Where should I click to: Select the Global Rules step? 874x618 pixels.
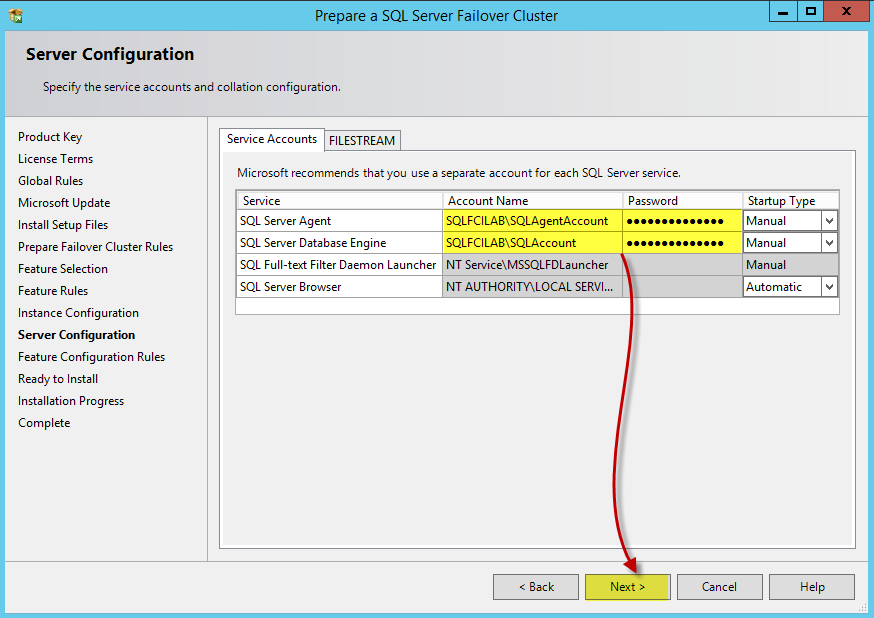point(50,181)
